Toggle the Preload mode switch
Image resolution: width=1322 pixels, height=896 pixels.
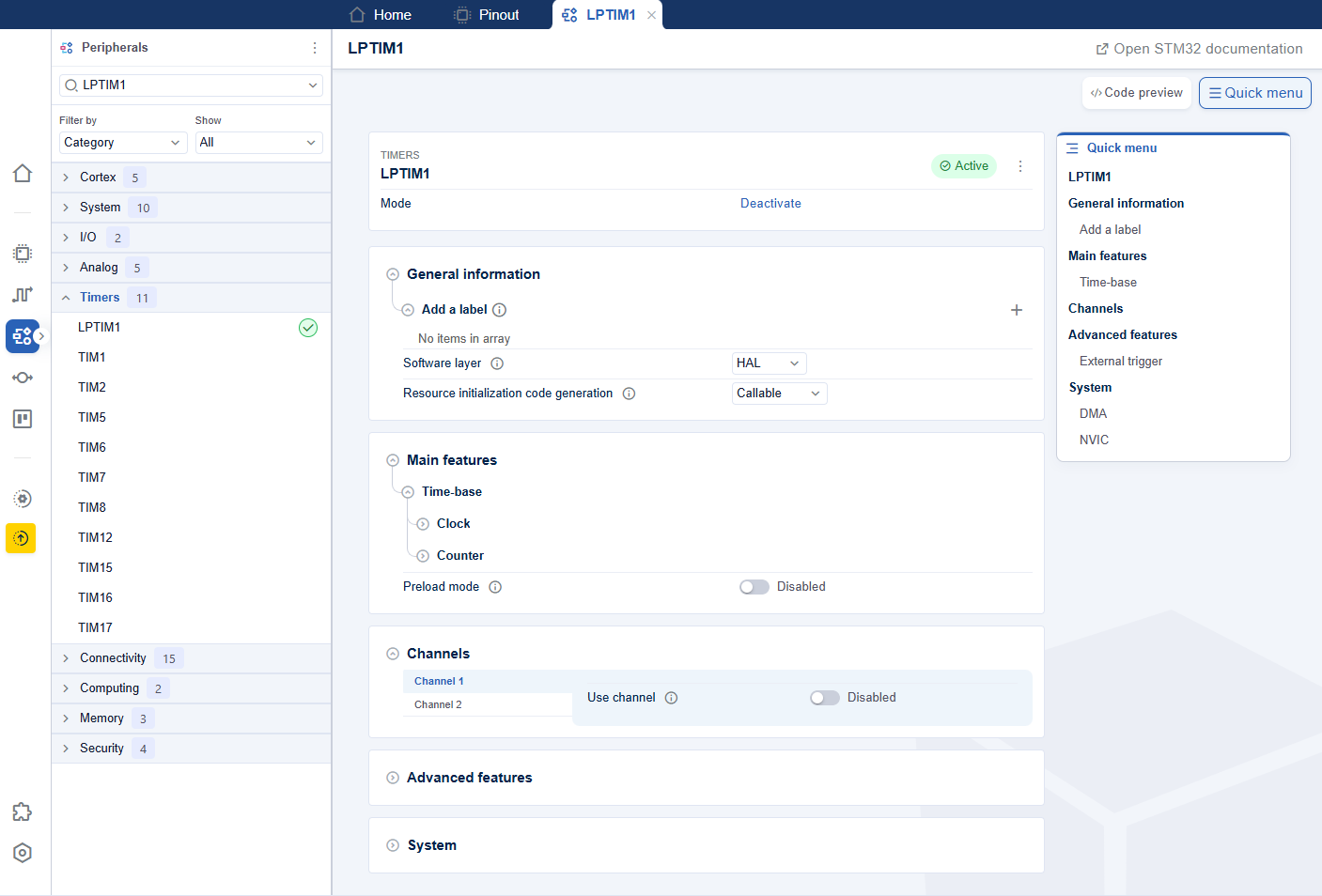click(x=754, y=587)
